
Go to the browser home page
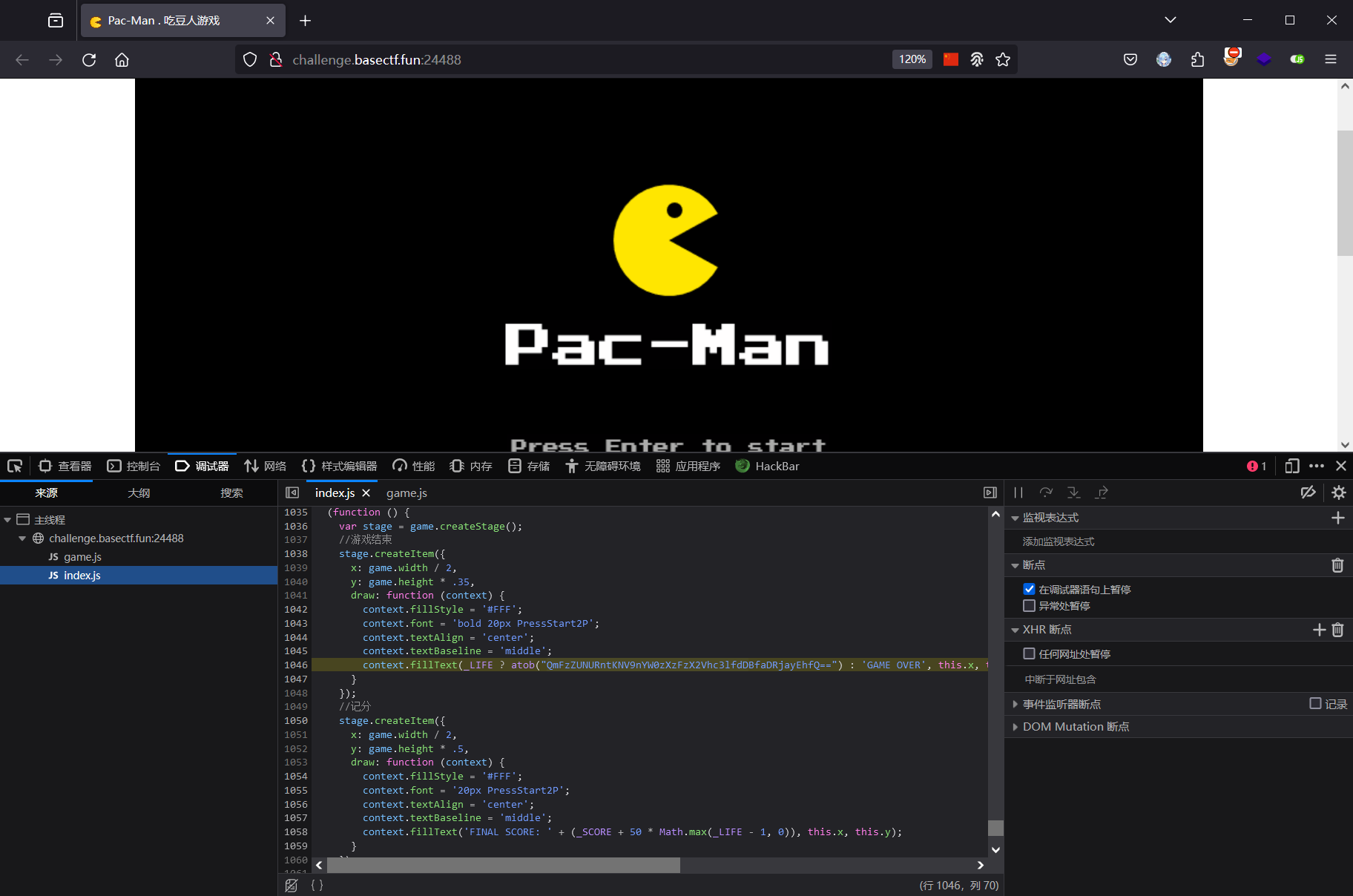click(122, 60)
